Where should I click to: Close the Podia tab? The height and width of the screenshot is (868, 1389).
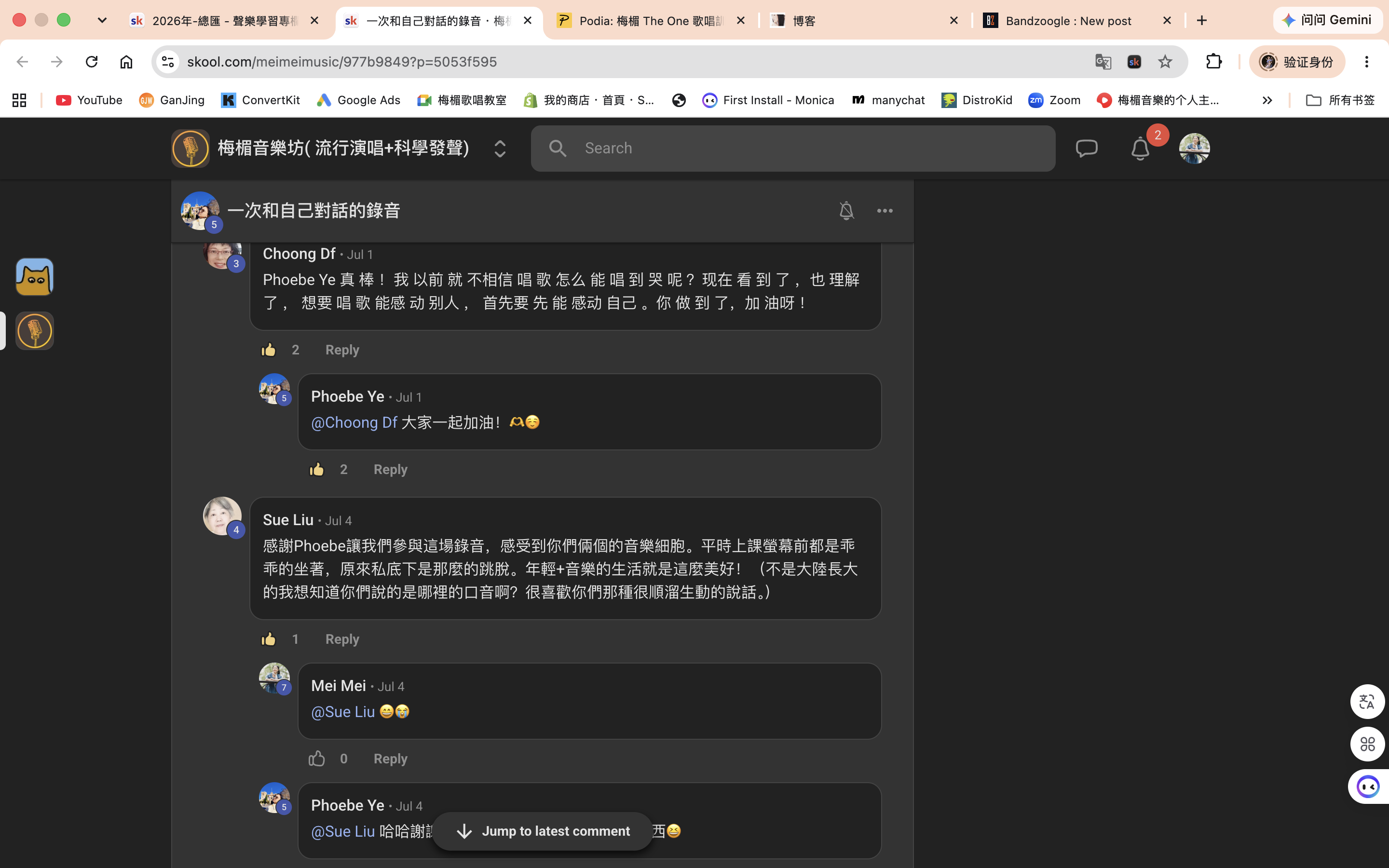coord(740,21)
